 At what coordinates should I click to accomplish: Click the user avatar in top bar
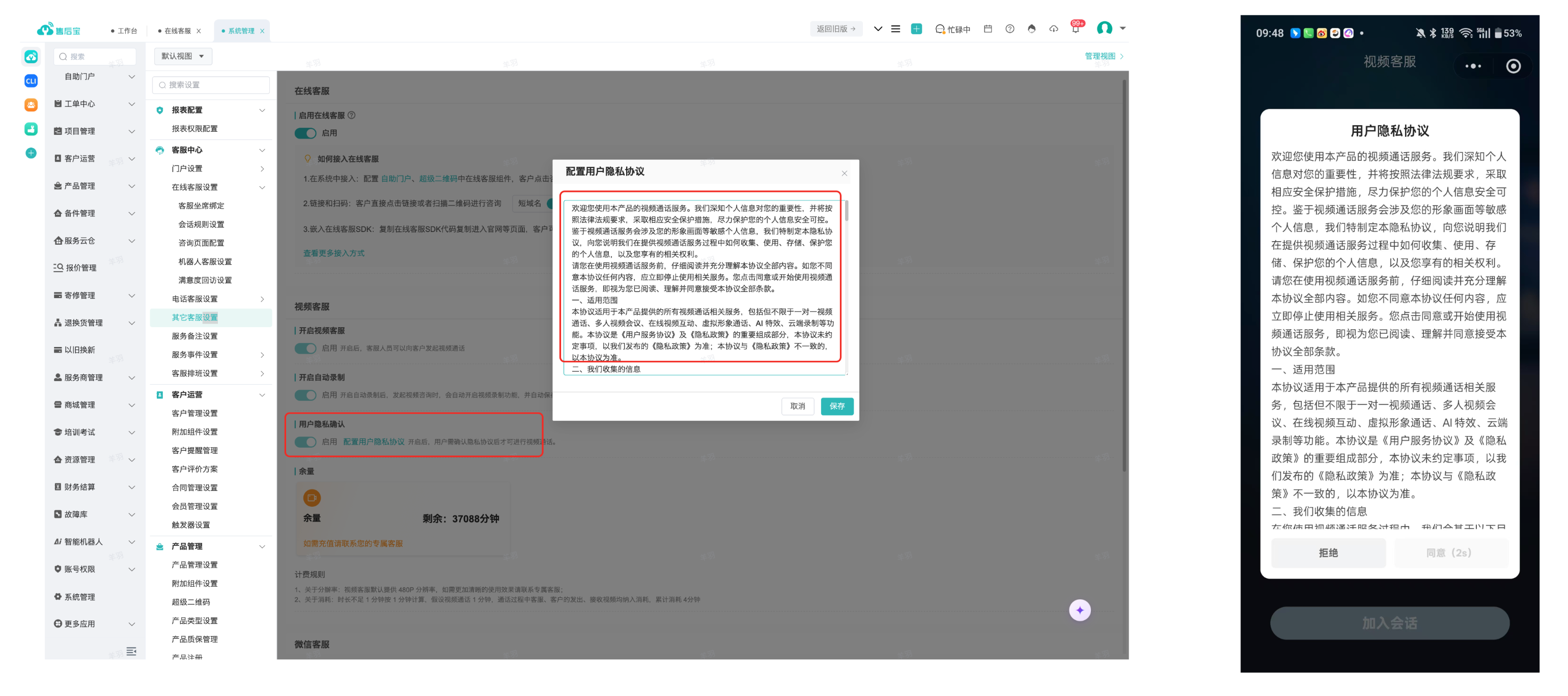click(x=1104, y=28)
